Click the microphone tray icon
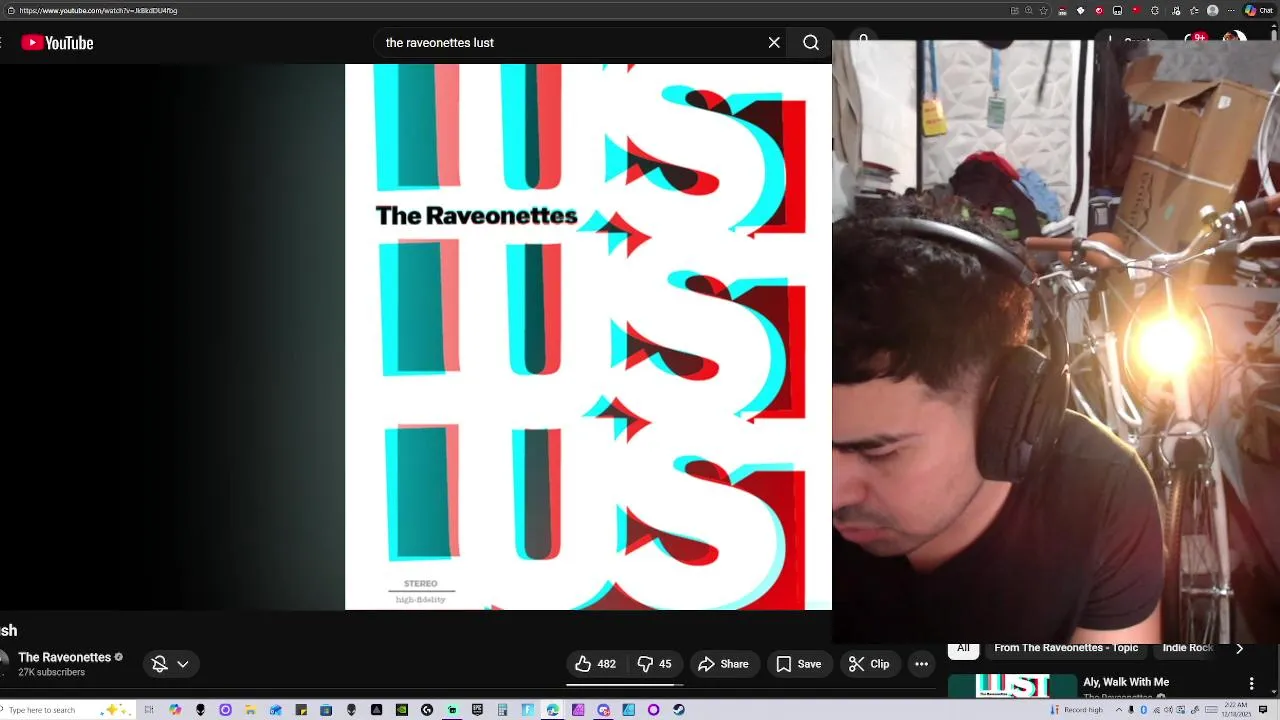 click(x=1131, y=710)
